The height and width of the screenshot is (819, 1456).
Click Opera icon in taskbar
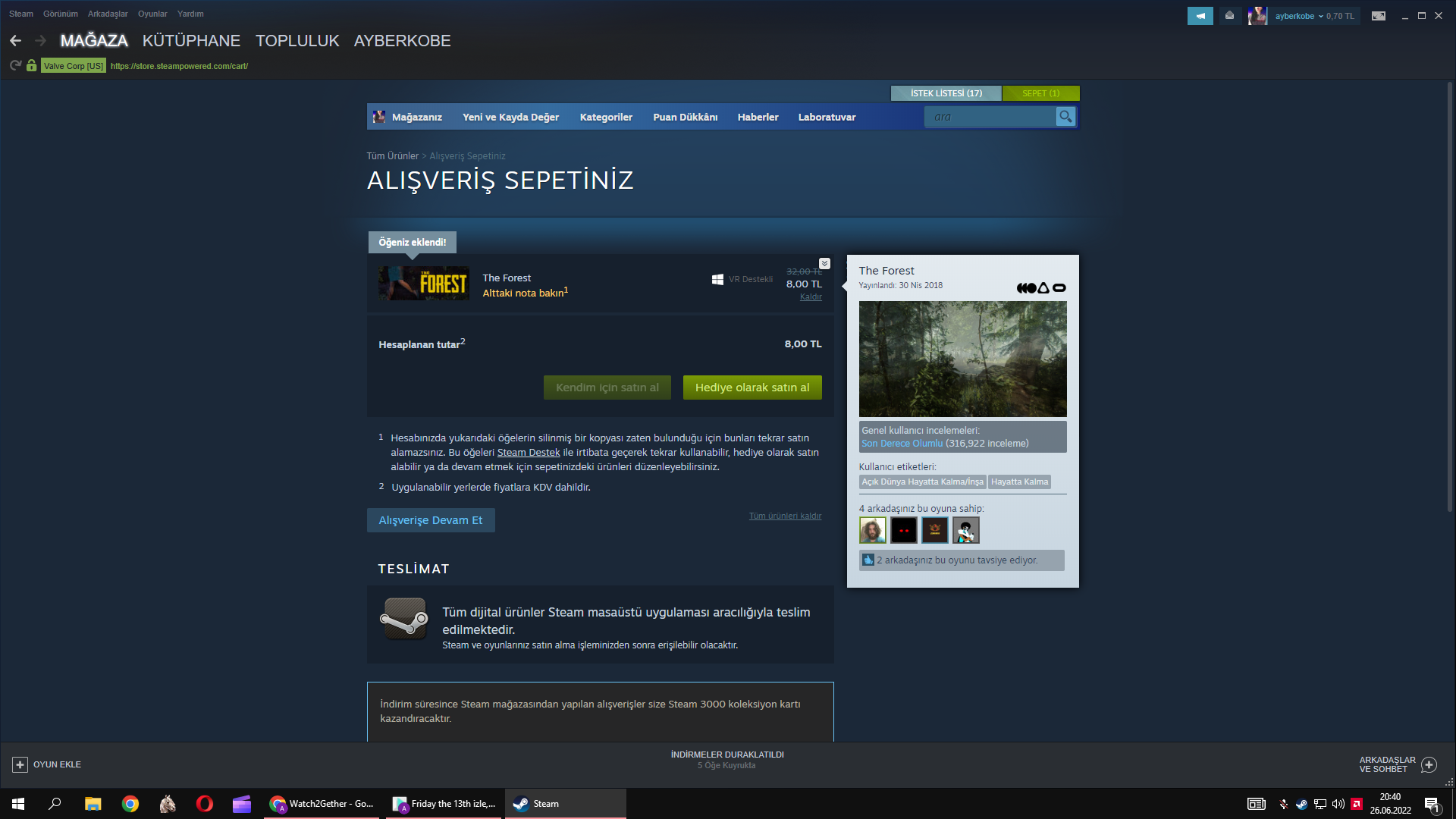pos(204,804)
